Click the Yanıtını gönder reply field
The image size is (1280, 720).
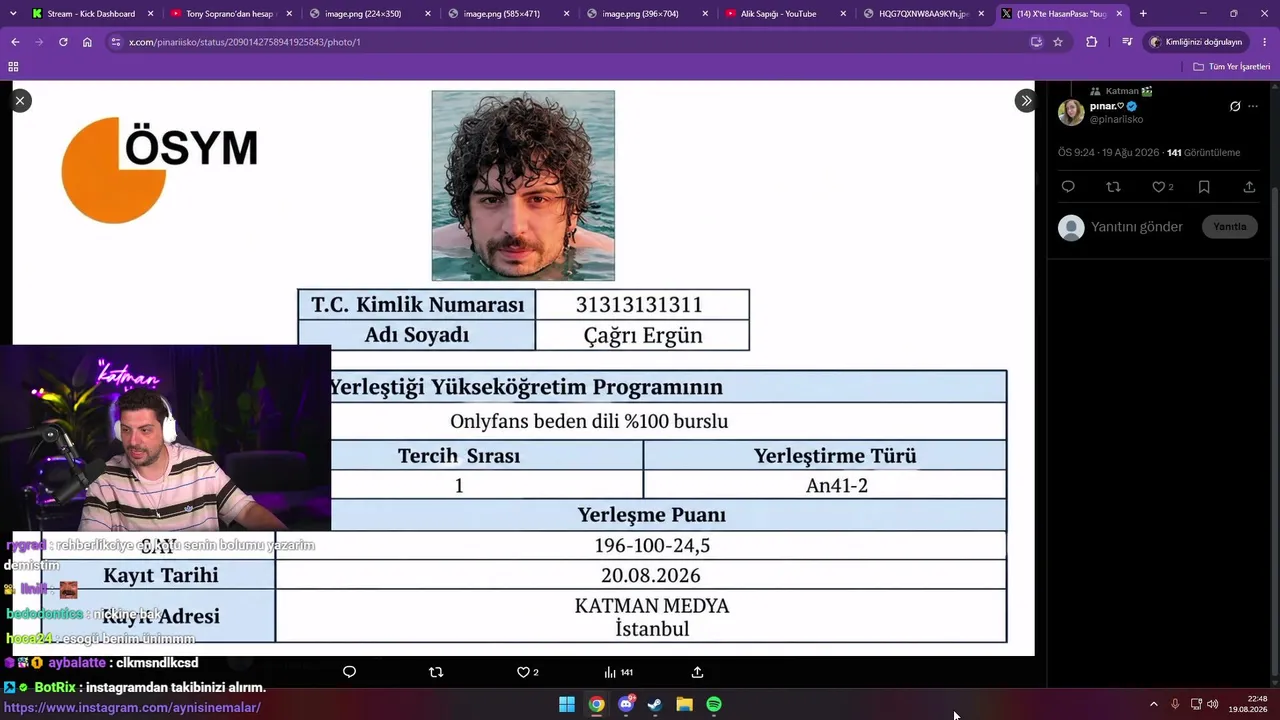coord(1137,227)
